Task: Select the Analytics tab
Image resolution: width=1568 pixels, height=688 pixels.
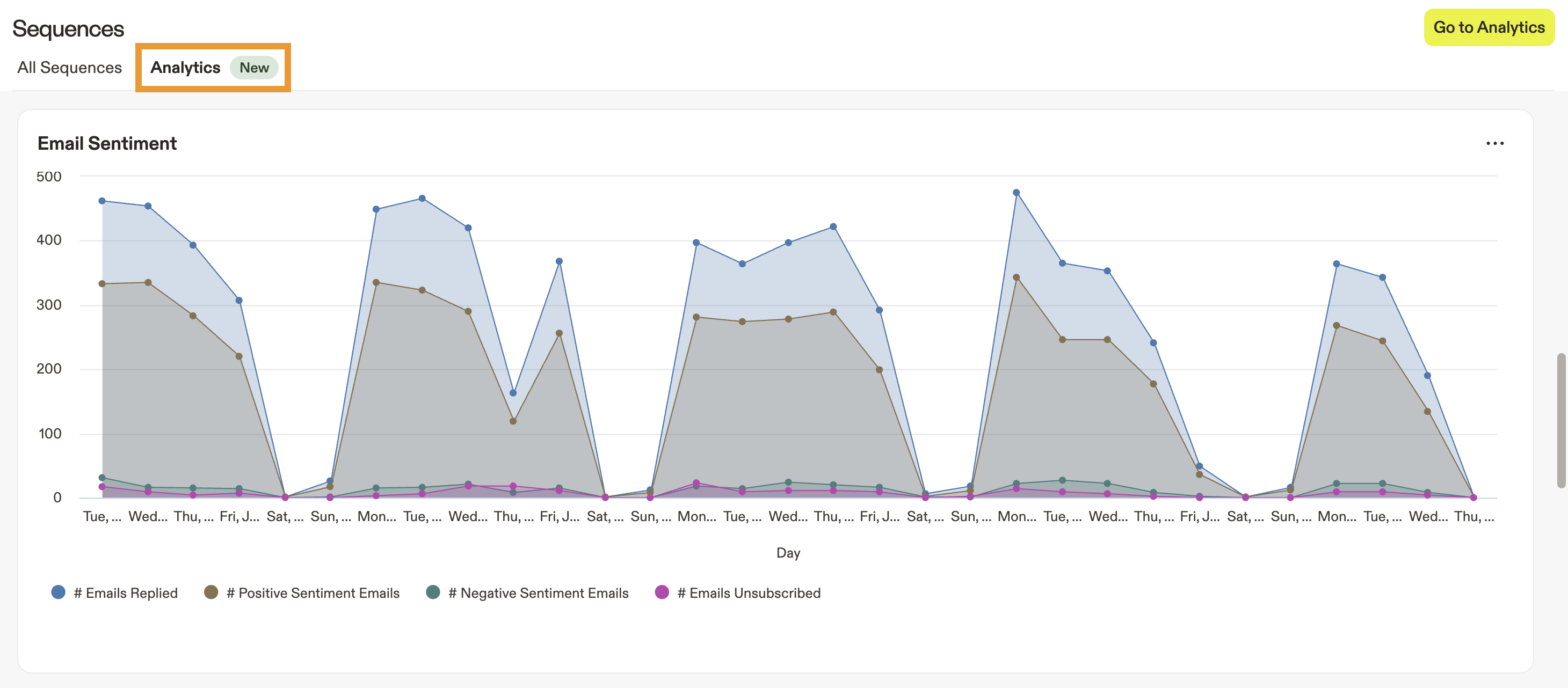Action: point(185,68)
